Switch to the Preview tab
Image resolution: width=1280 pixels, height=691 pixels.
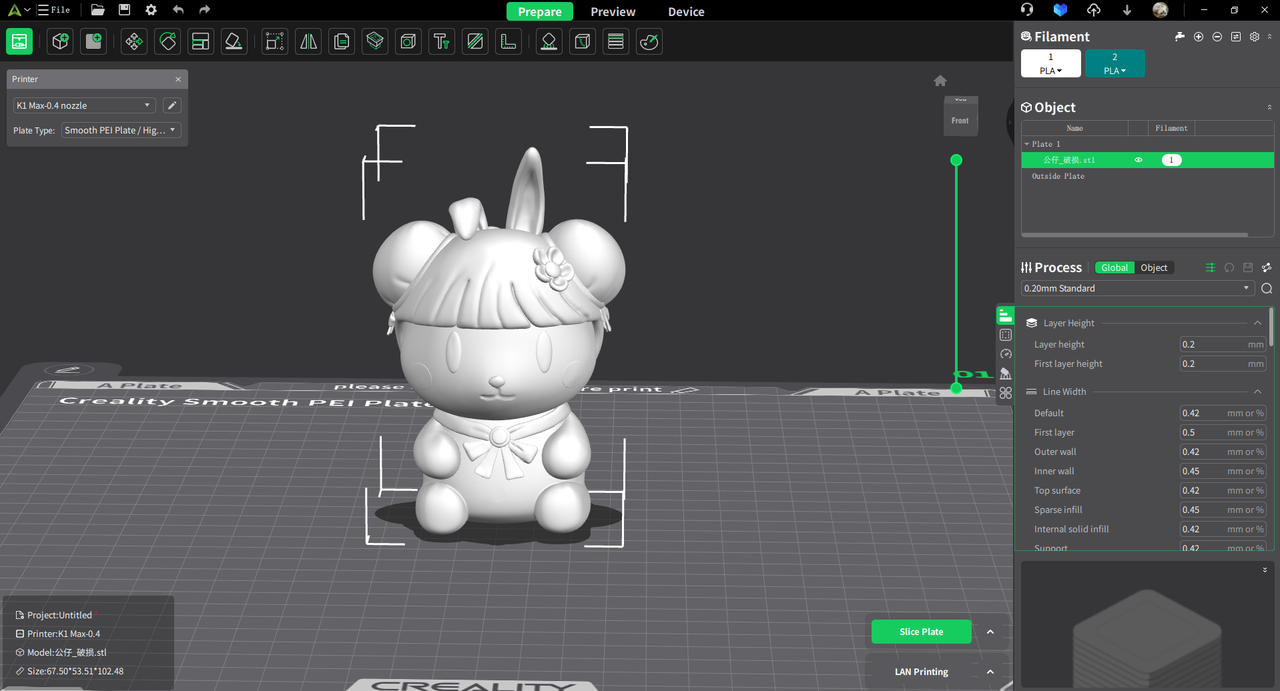pyautogui.click(x=613, y=12)
